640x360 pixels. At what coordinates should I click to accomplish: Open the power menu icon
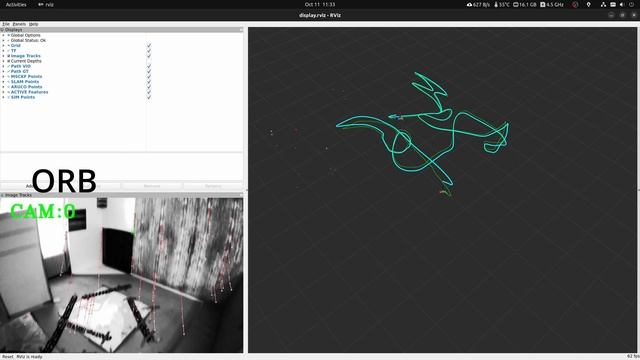(631, 4)
